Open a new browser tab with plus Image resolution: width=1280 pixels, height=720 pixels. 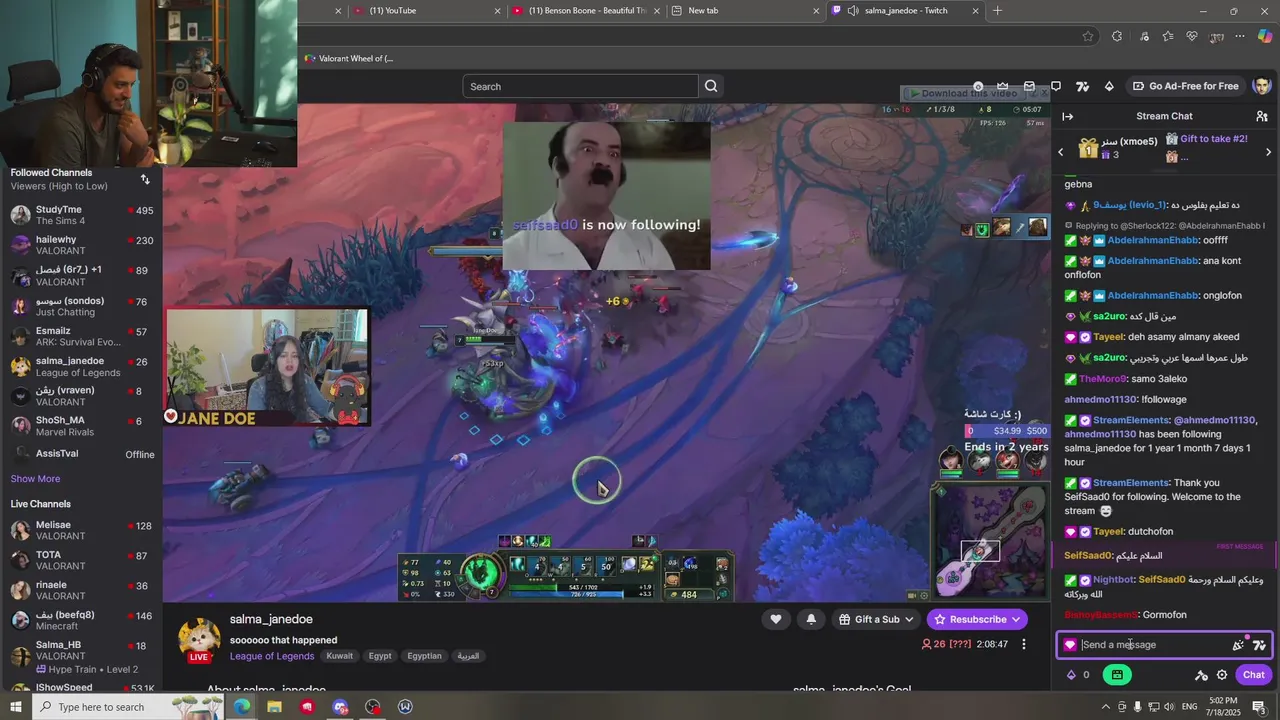coord(997,11)
